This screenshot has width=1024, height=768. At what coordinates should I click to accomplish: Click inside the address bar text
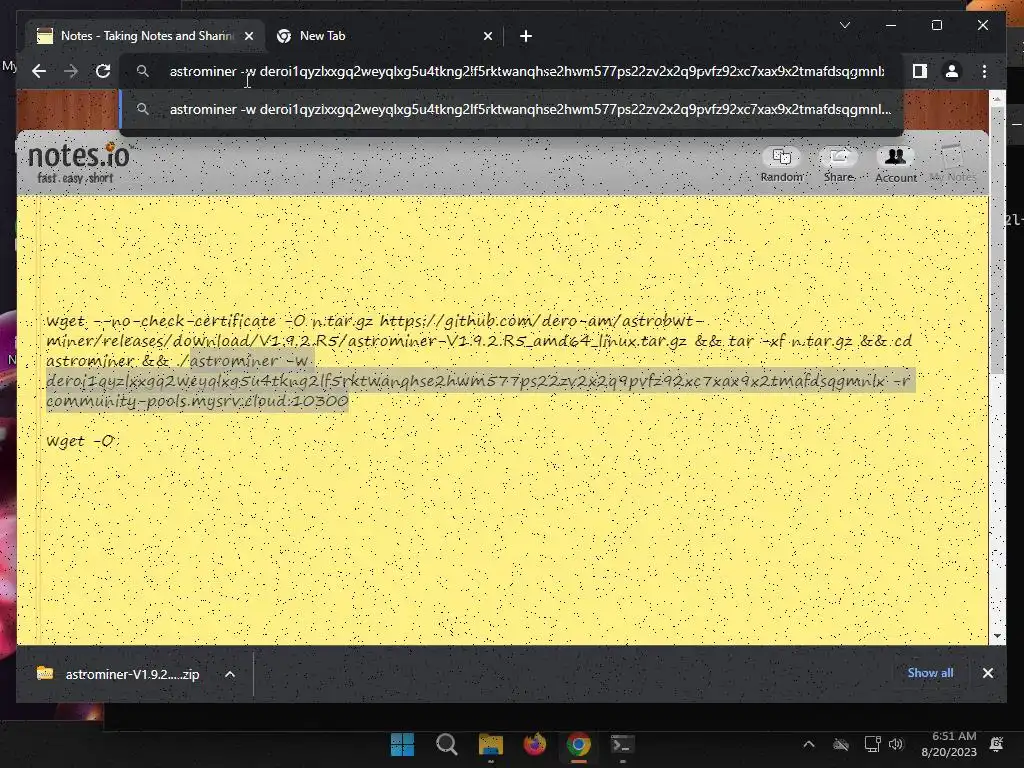(526, 71)
